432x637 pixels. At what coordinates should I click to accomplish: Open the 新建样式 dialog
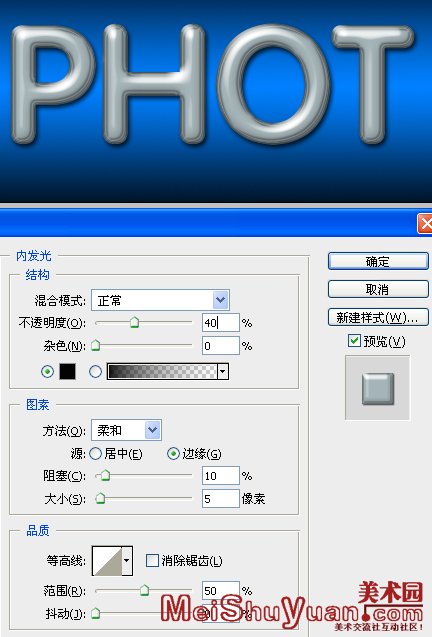point(378,317)
